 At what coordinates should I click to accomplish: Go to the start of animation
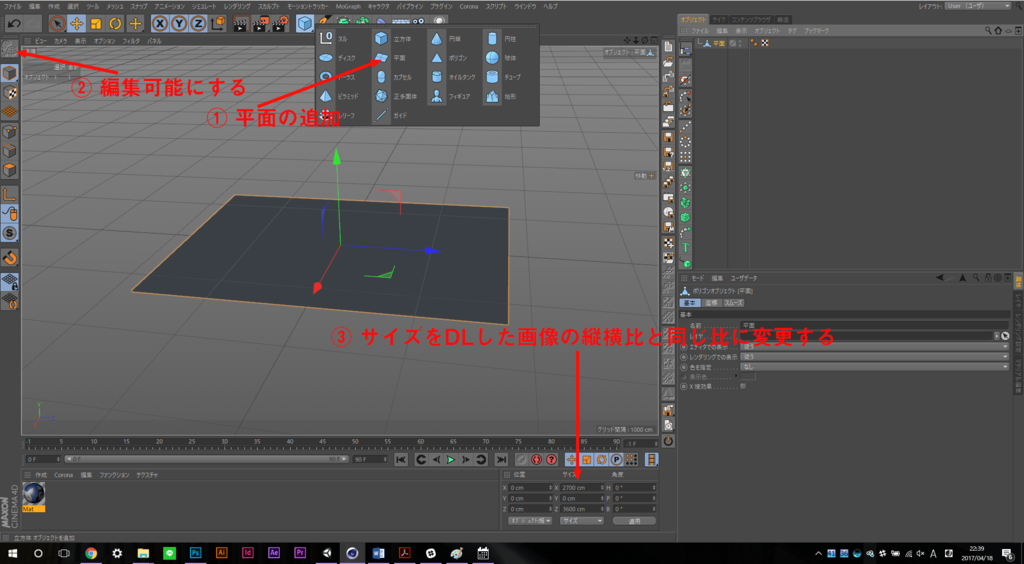pyautogui.click(x=402, y=460)
